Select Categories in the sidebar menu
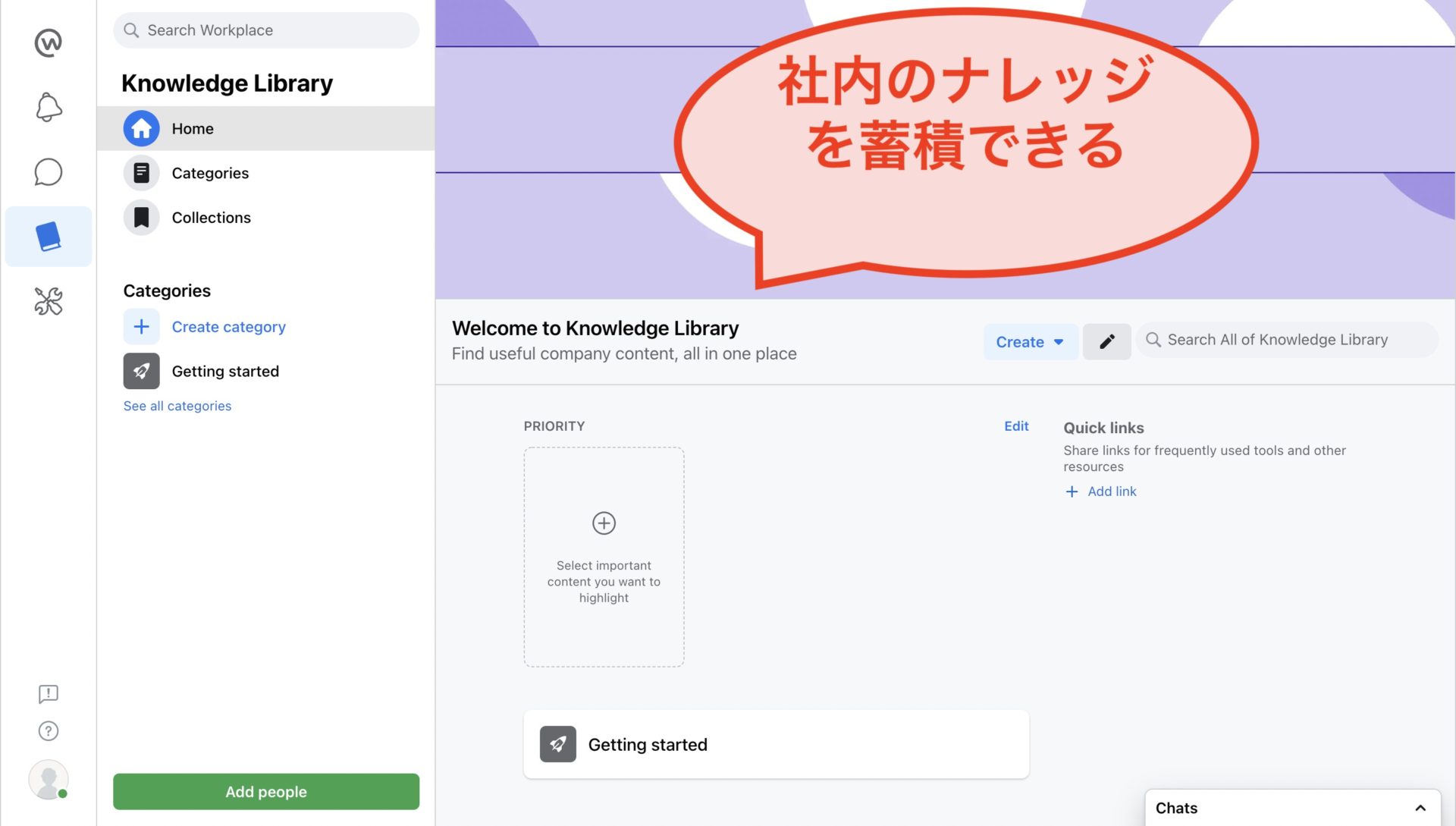The height and width of the screenshot is (826, 1456). pyautogui.click(x=266, y=173)
